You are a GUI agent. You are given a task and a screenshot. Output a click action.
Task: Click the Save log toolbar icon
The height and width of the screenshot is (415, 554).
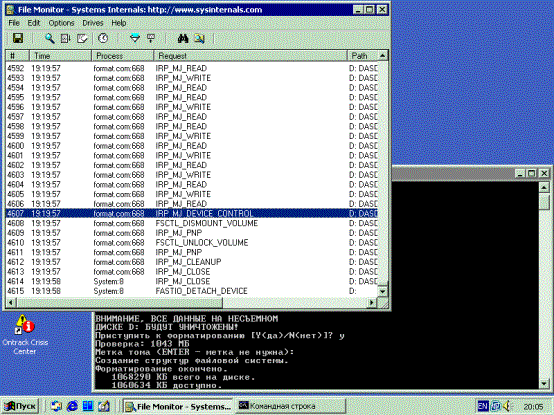(18, 38)
